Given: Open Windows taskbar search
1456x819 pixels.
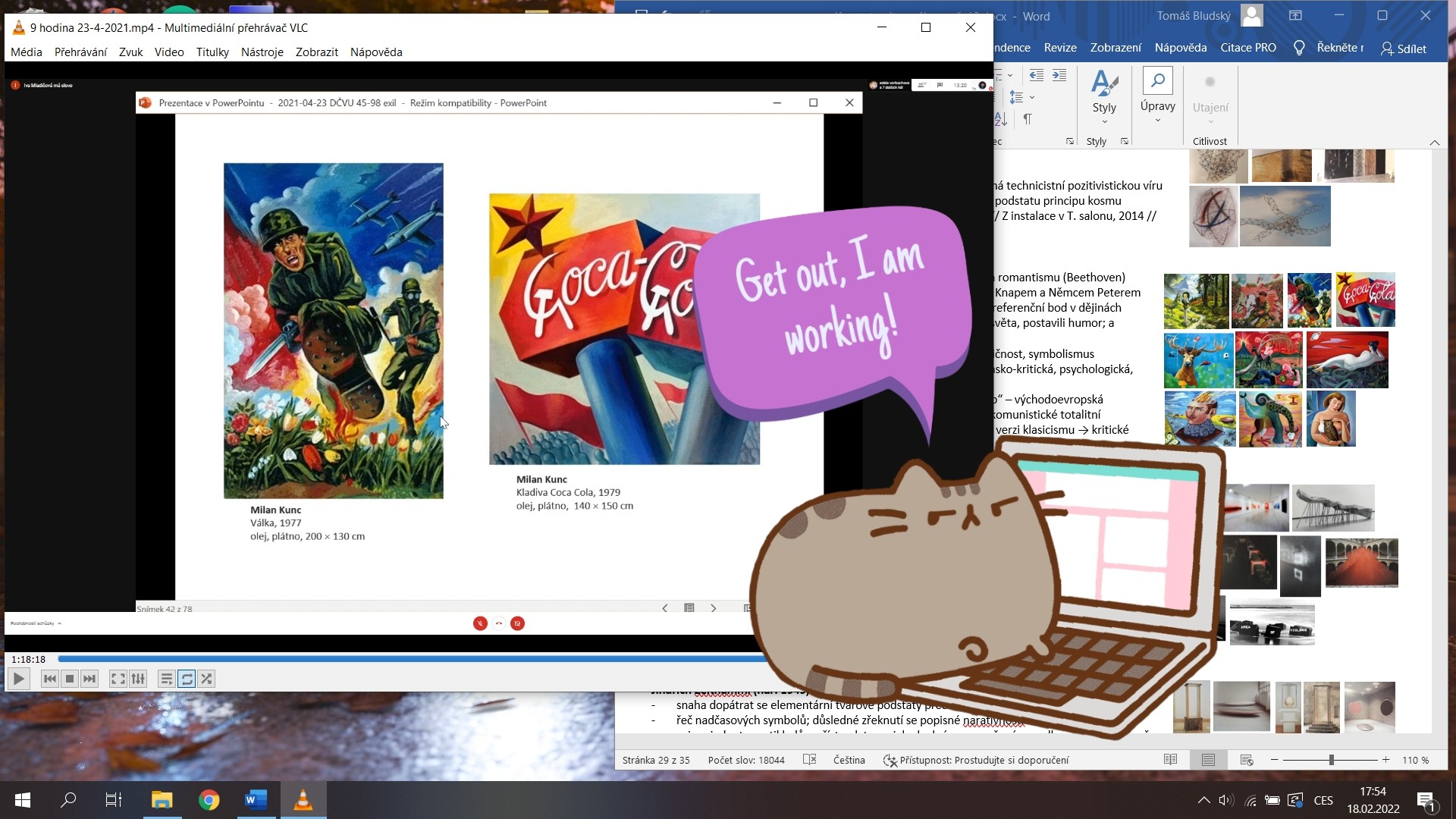Looking at the screenshot, I should coord(68,800).
